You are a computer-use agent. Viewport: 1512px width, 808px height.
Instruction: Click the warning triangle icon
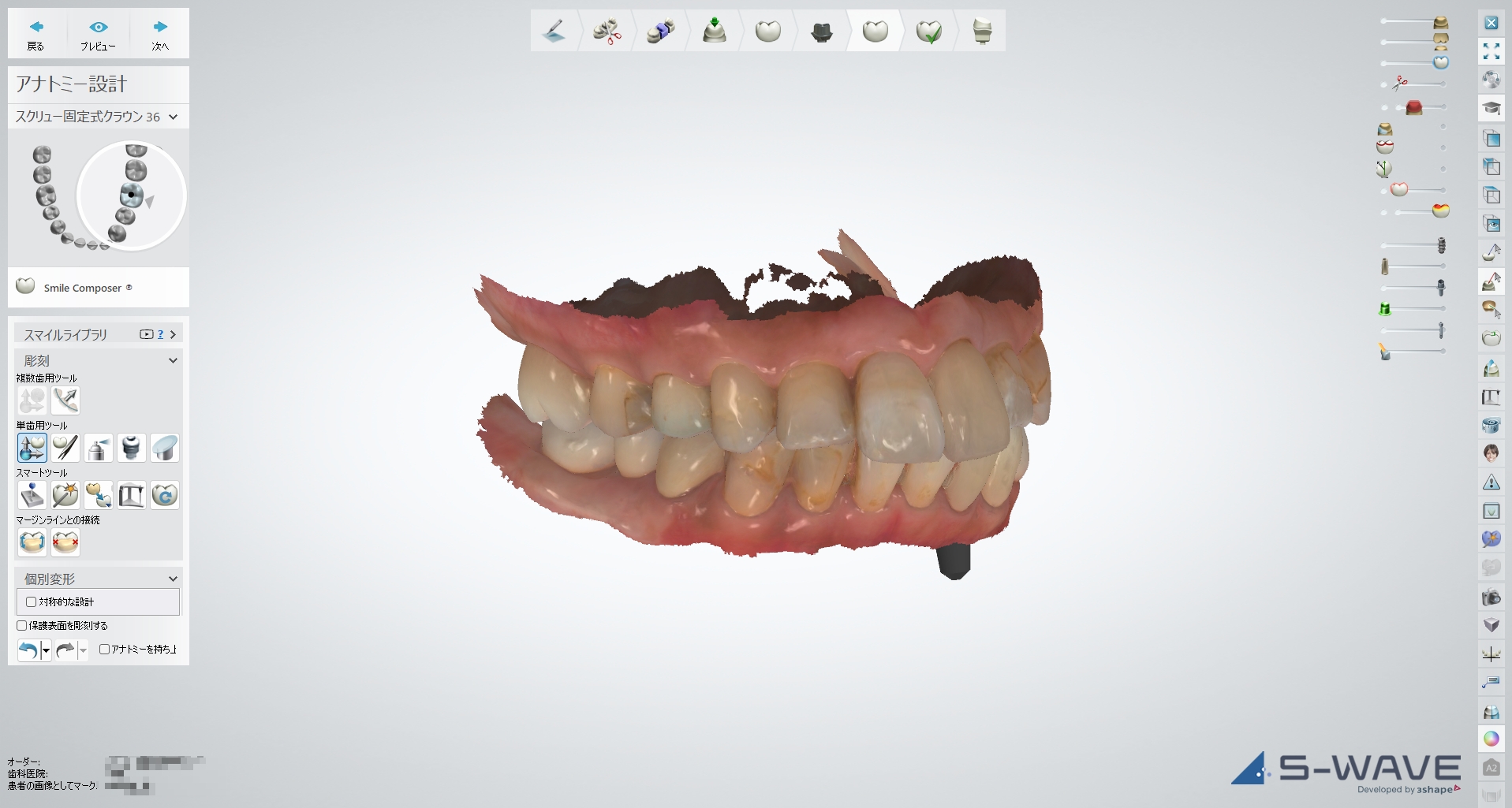pos(1491,482)
